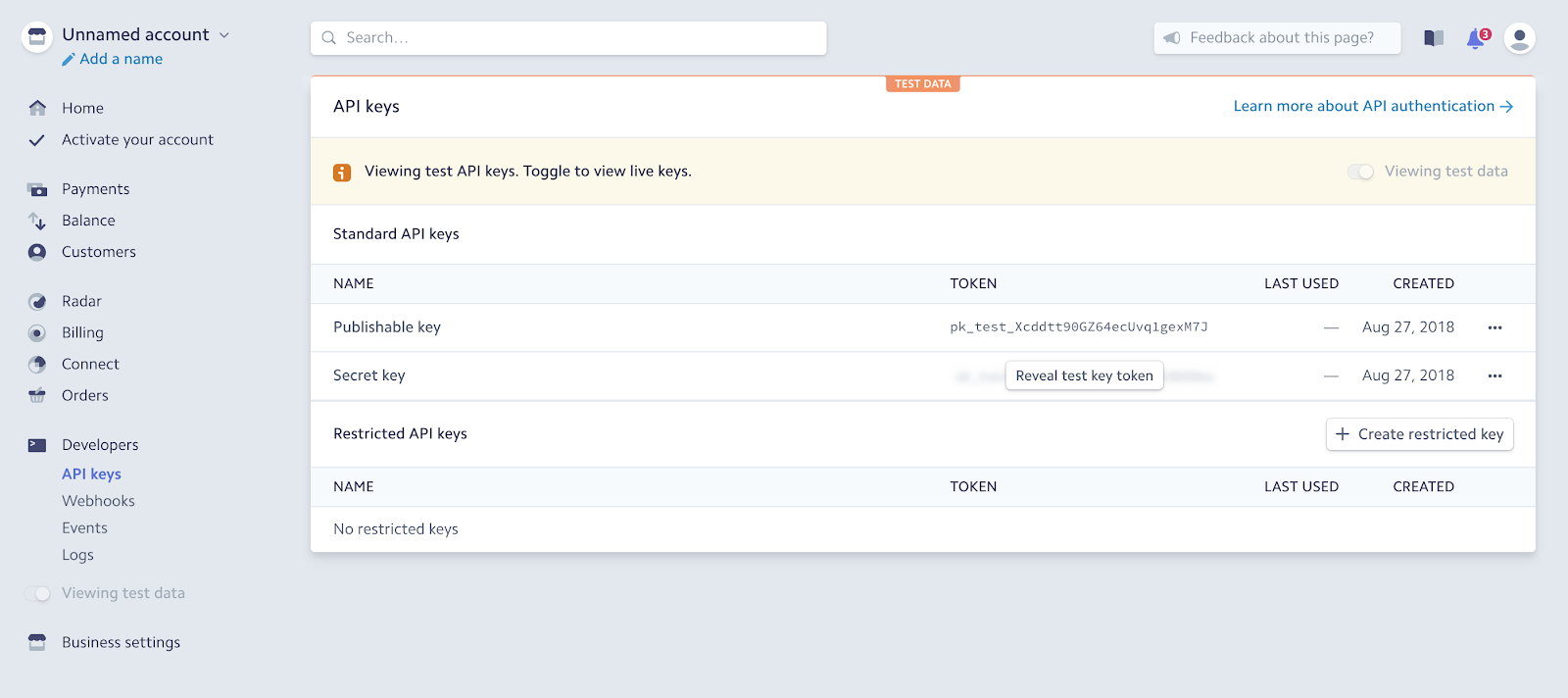This screenshot has width=1568, height=698.
Task: Open Webhooks in the Developers menu
Action: point(98,501)
